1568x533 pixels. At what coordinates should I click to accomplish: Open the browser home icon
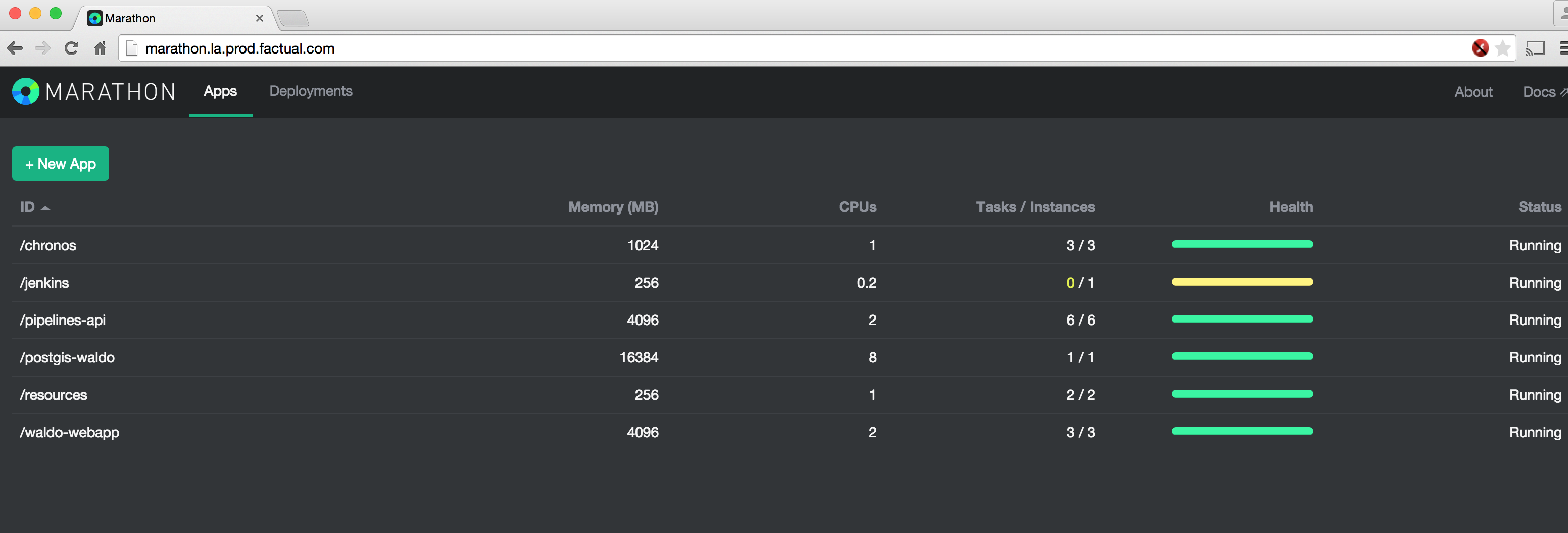point(100,48)
